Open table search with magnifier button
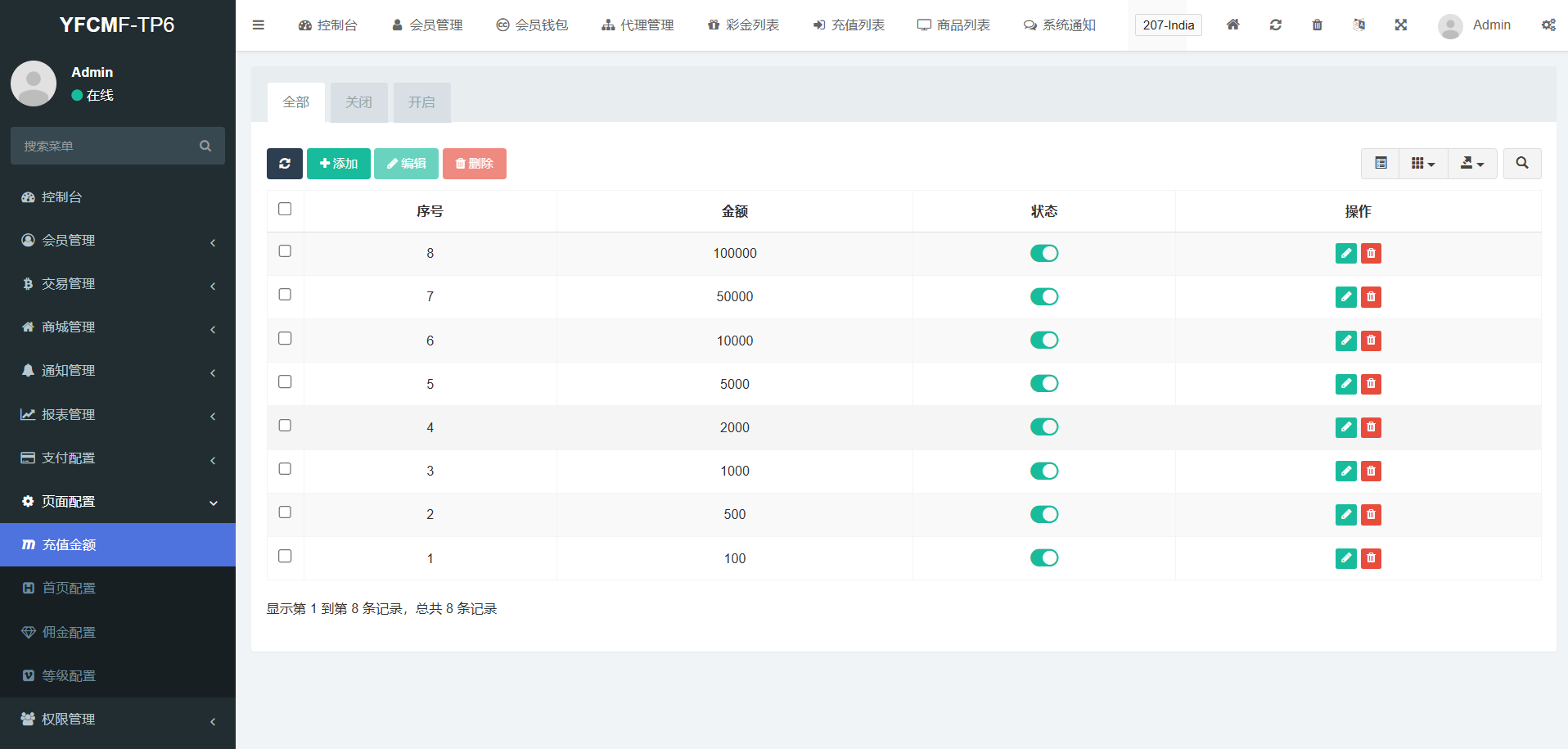The image size is (1568, 749). tap(1521, 164)
